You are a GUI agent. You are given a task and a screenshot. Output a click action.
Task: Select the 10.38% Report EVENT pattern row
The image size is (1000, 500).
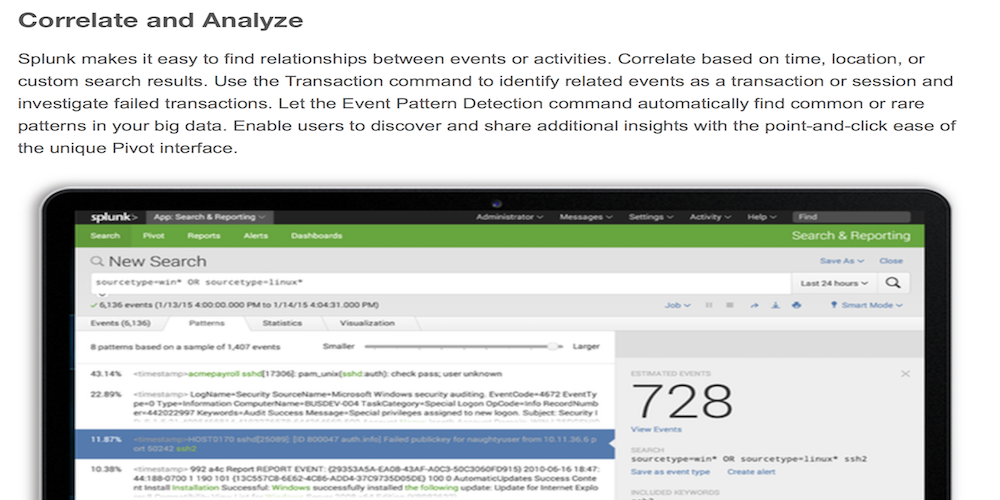(x=345, y=479)
